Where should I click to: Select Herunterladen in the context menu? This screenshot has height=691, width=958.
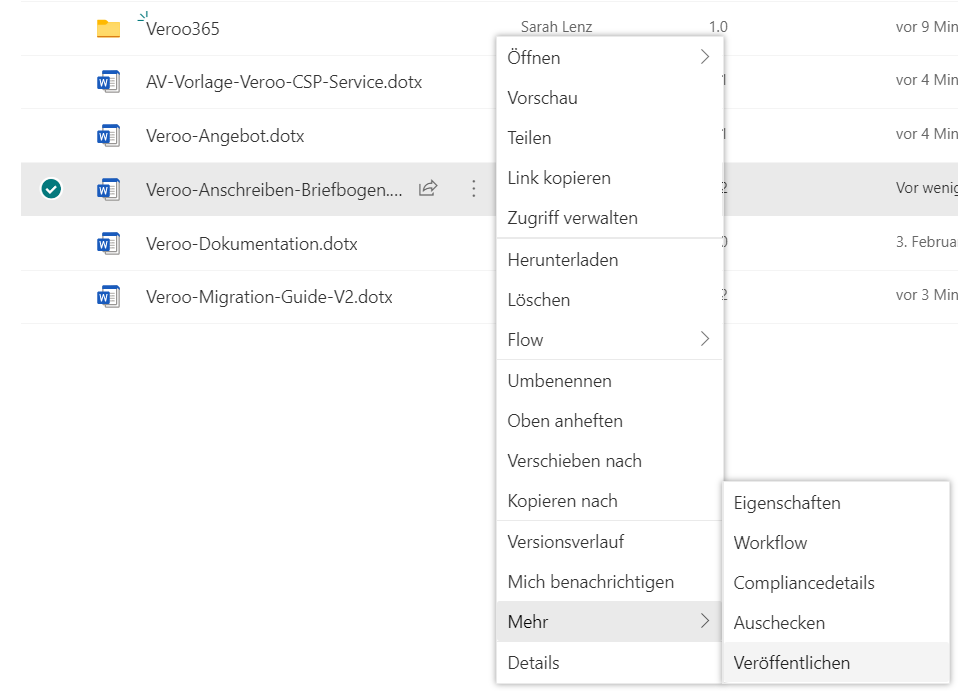click(563, 260)
